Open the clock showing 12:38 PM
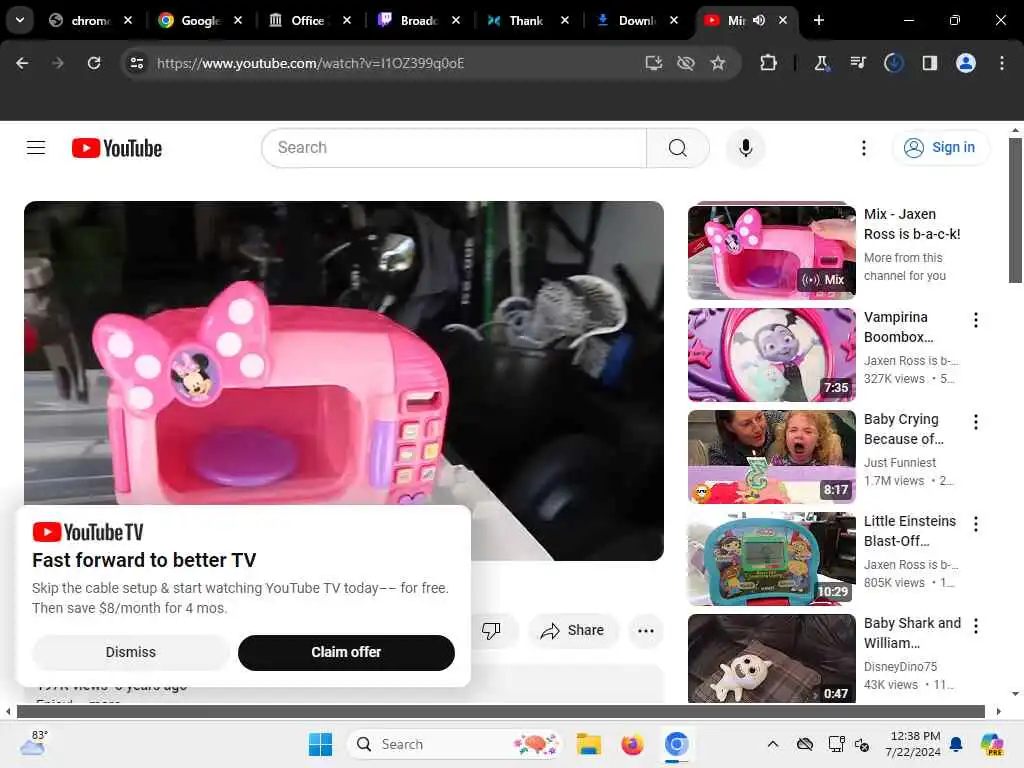1024x768 pixels. [913, 744]
